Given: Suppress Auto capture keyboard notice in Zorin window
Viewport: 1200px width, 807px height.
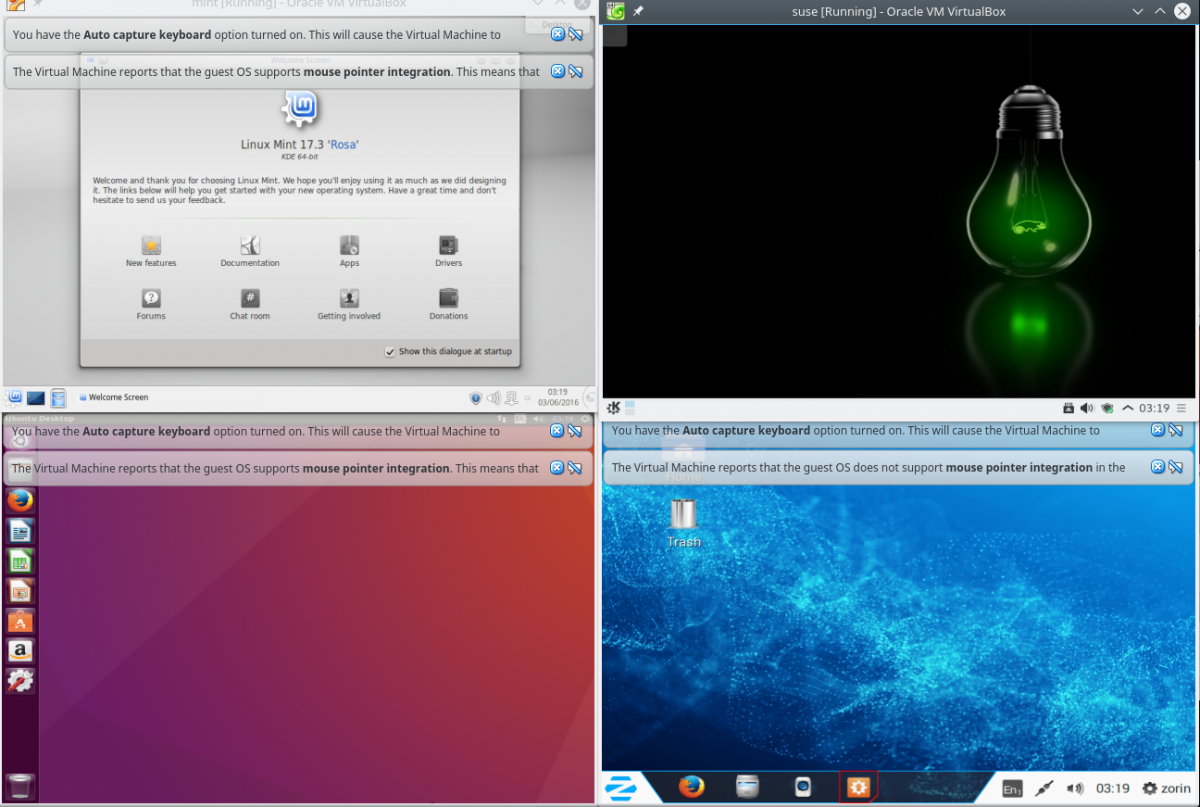Looking at the screenshot, I should (x=1176, y=430).
